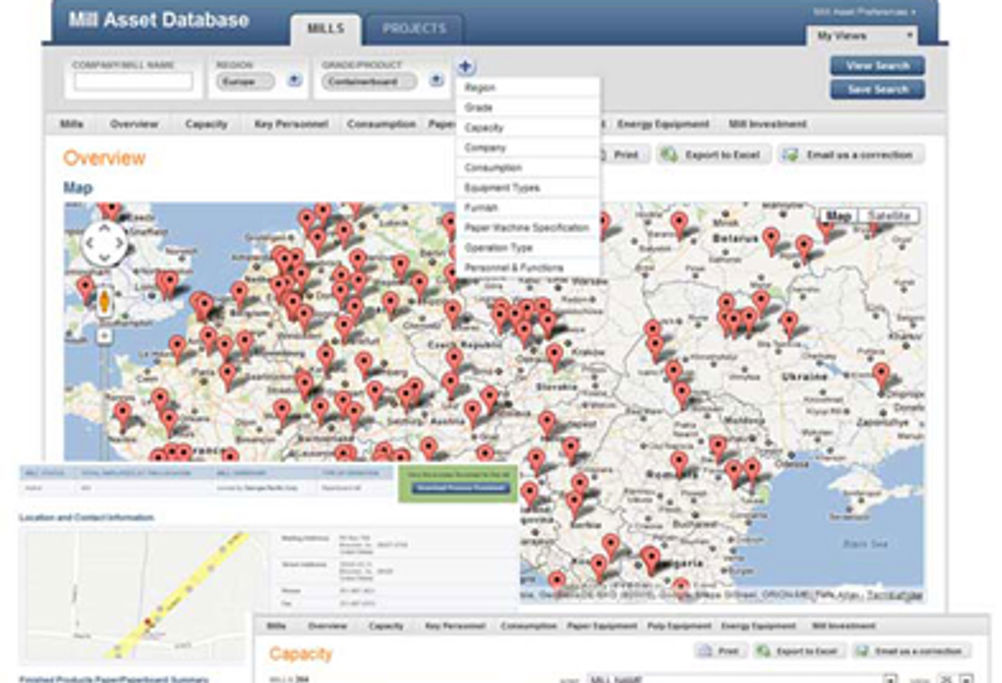
Task: Click the plus icon beside Containerboard filter
Action: pos(436,81)
